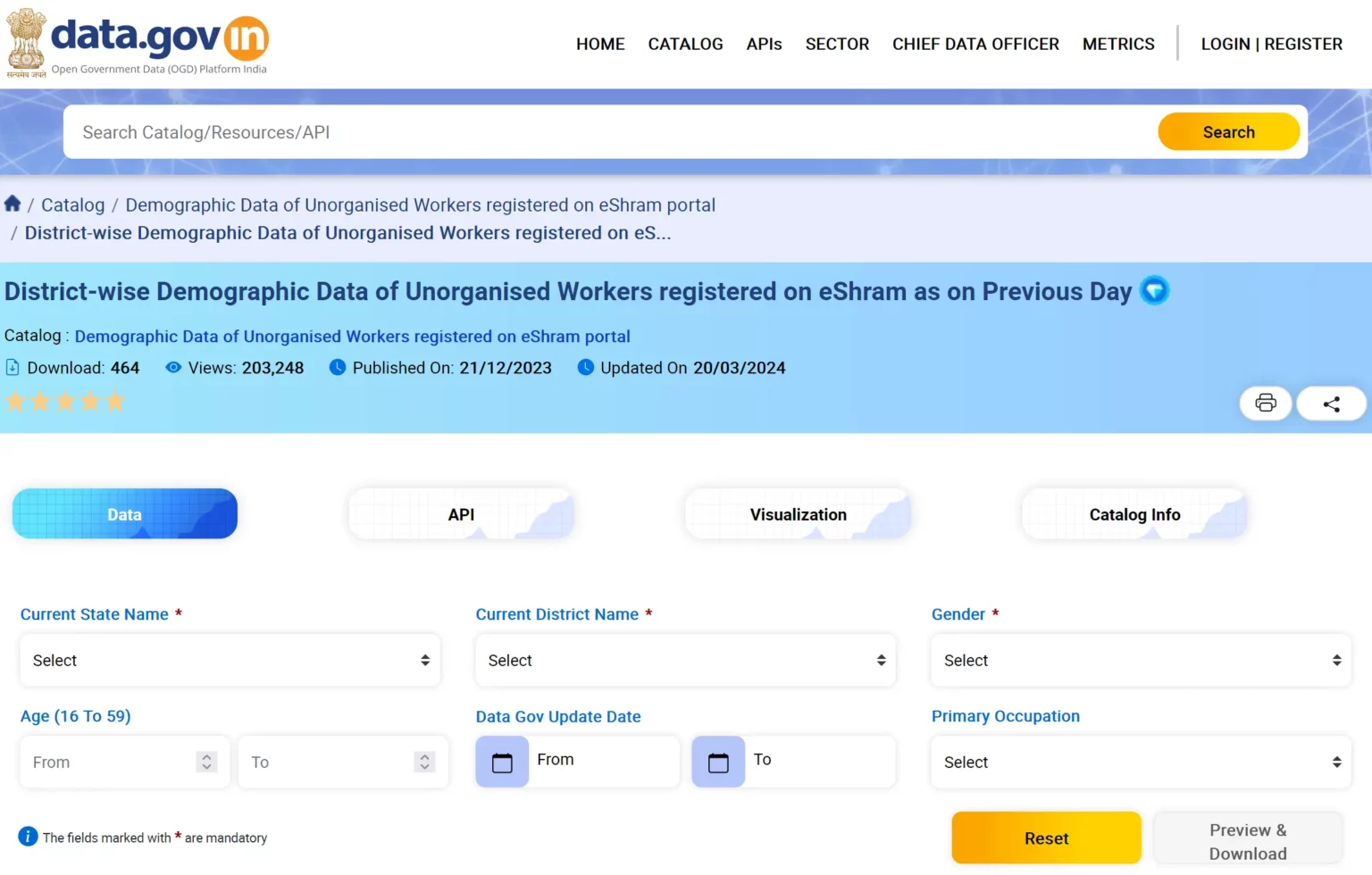Click the Age From stepper arrows
The image size is (1372, 875).
(206, 762)
